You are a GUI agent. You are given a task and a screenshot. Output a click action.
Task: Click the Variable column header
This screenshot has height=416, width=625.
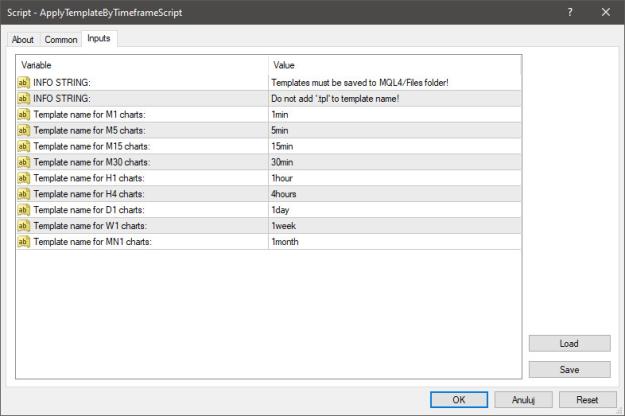142,65
